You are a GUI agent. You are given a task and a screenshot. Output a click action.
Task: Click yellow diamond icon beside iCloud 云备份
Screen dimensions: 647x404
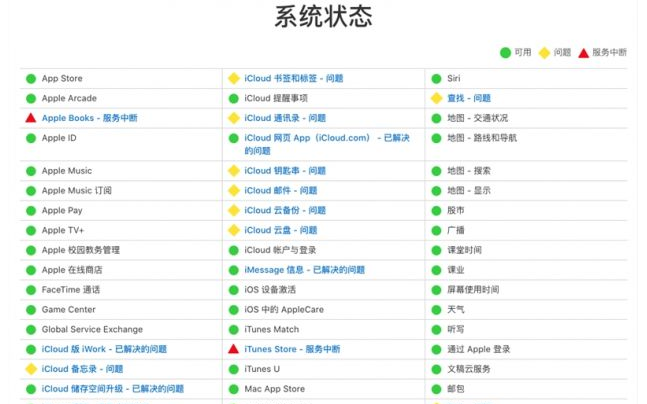coord(234,210)
